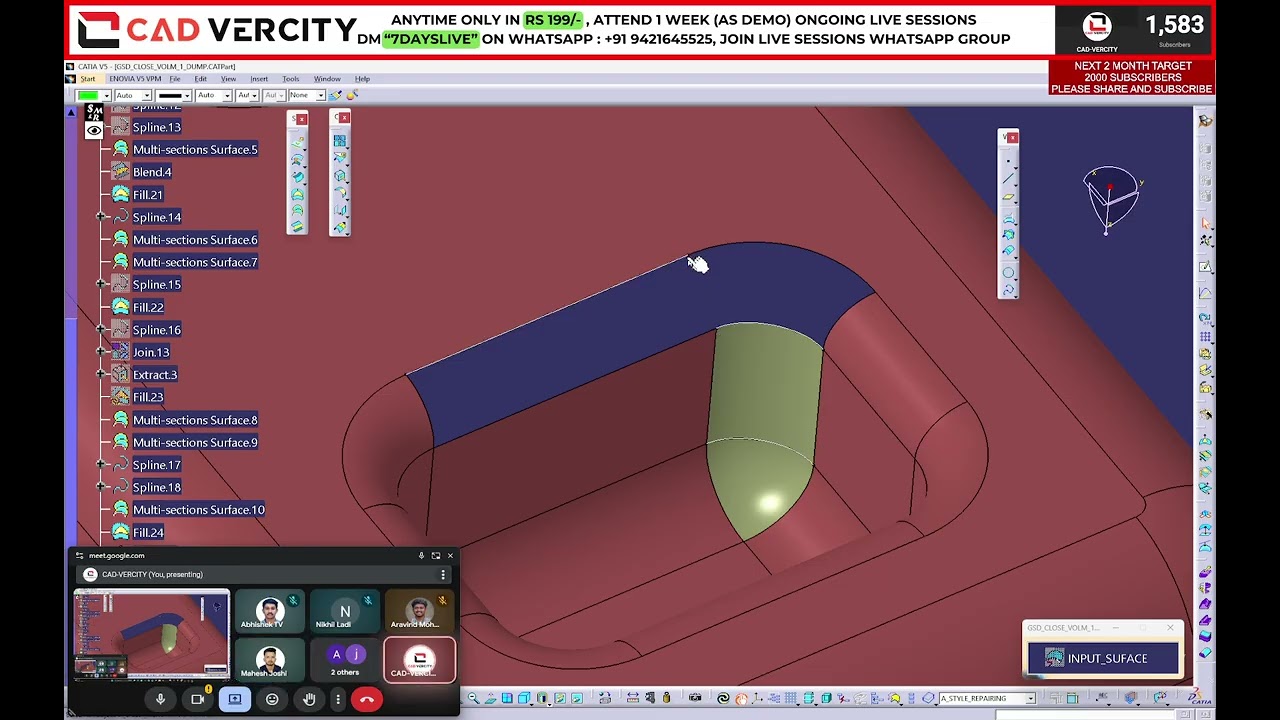The height and width of the screenshot is (720, 1280).
Task: Open the Insert menu
Action: click(259, 79)
